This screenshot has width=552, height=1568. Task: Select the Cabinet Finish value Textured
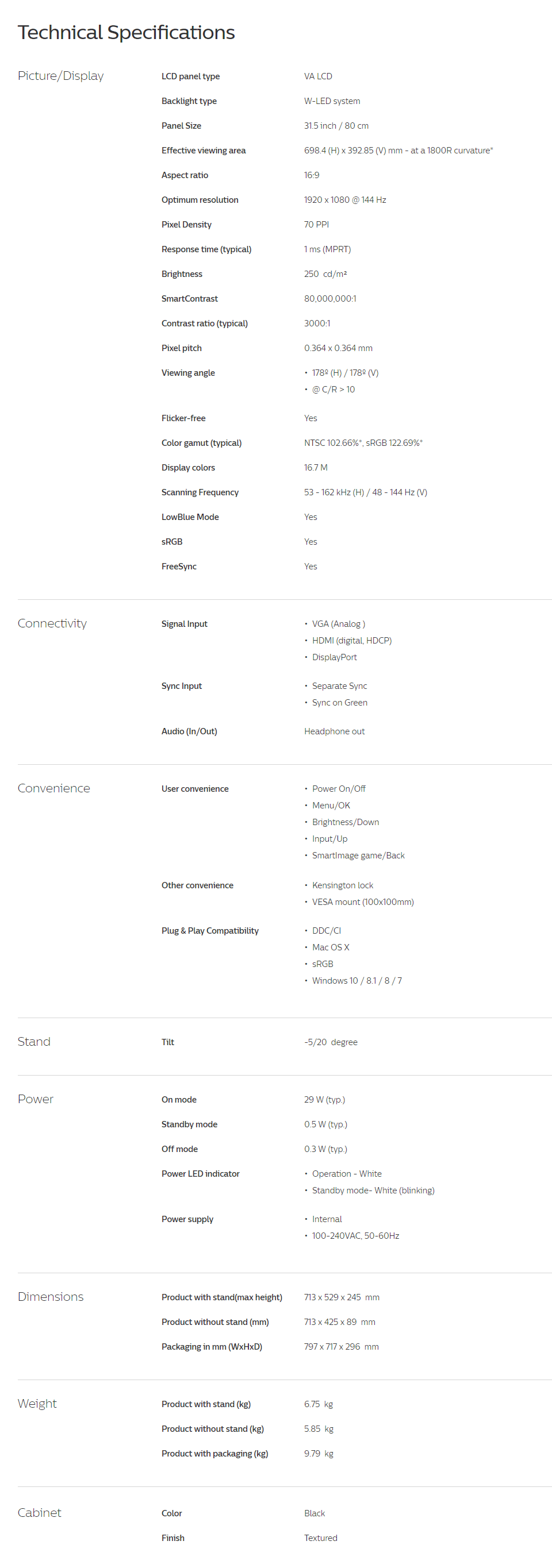(x=320, y=1538)
